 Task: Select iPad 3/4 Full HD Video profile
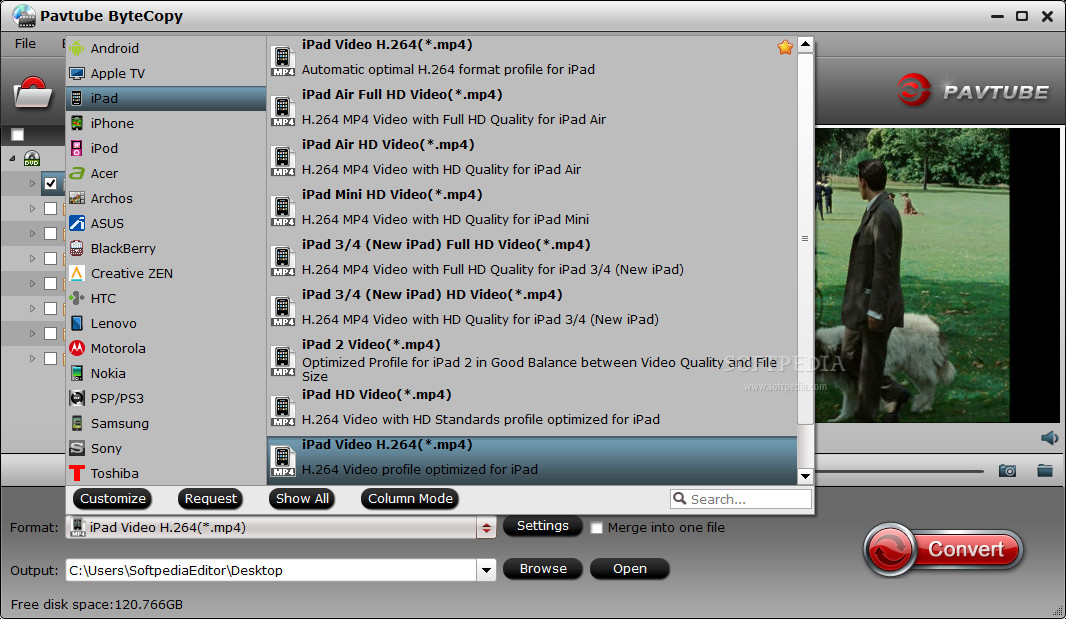click(x=532, y=257)
